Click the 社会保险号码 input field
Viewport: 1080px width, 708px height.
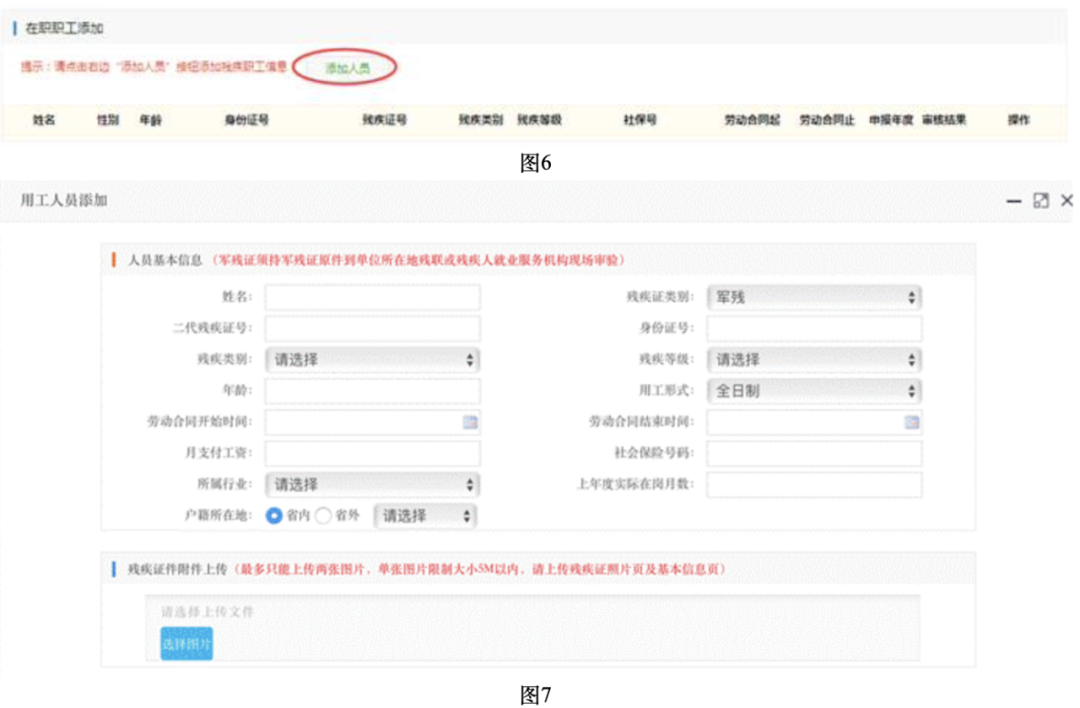[813, 453]
